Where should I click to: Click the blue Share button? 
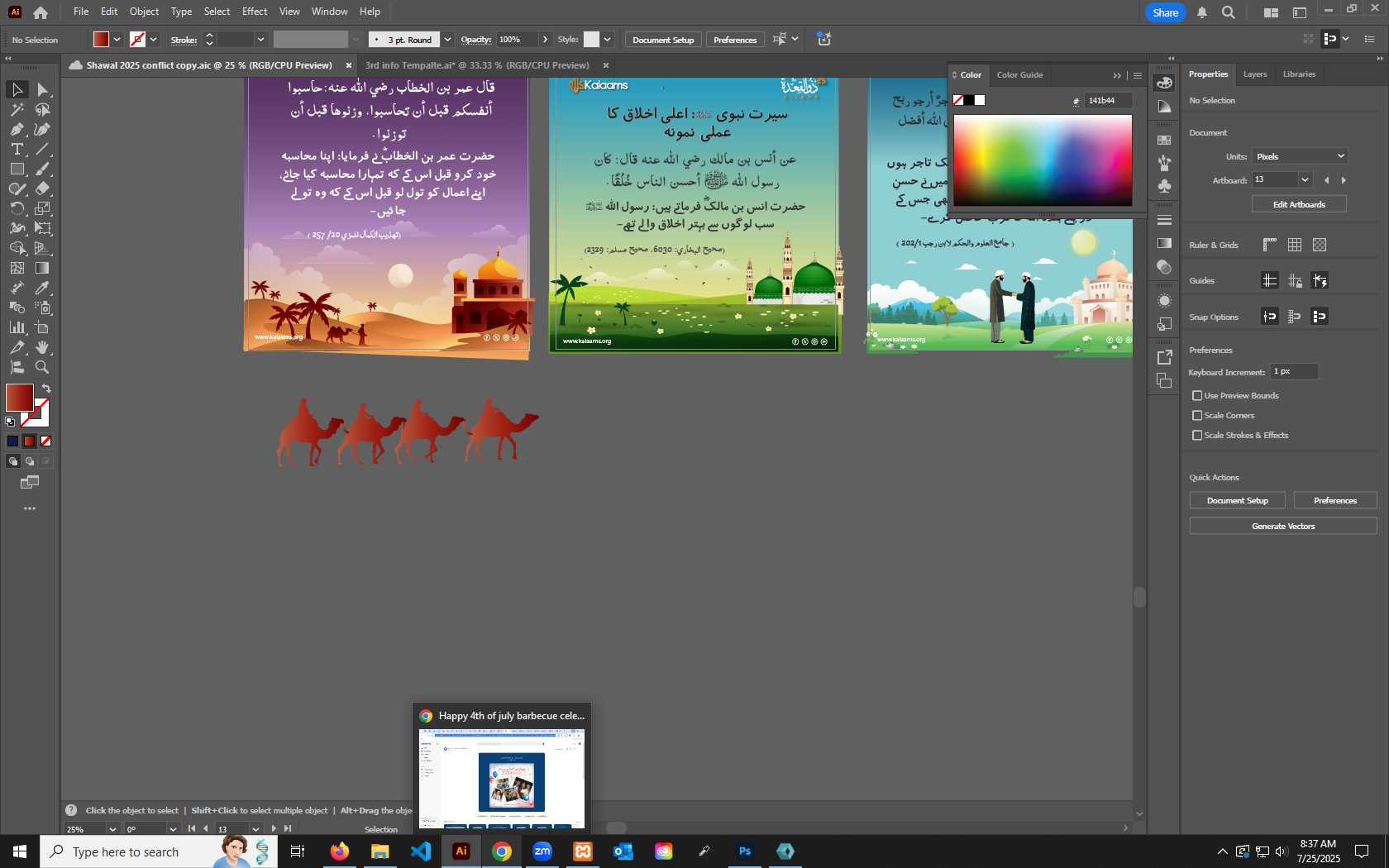[1165, 12]
